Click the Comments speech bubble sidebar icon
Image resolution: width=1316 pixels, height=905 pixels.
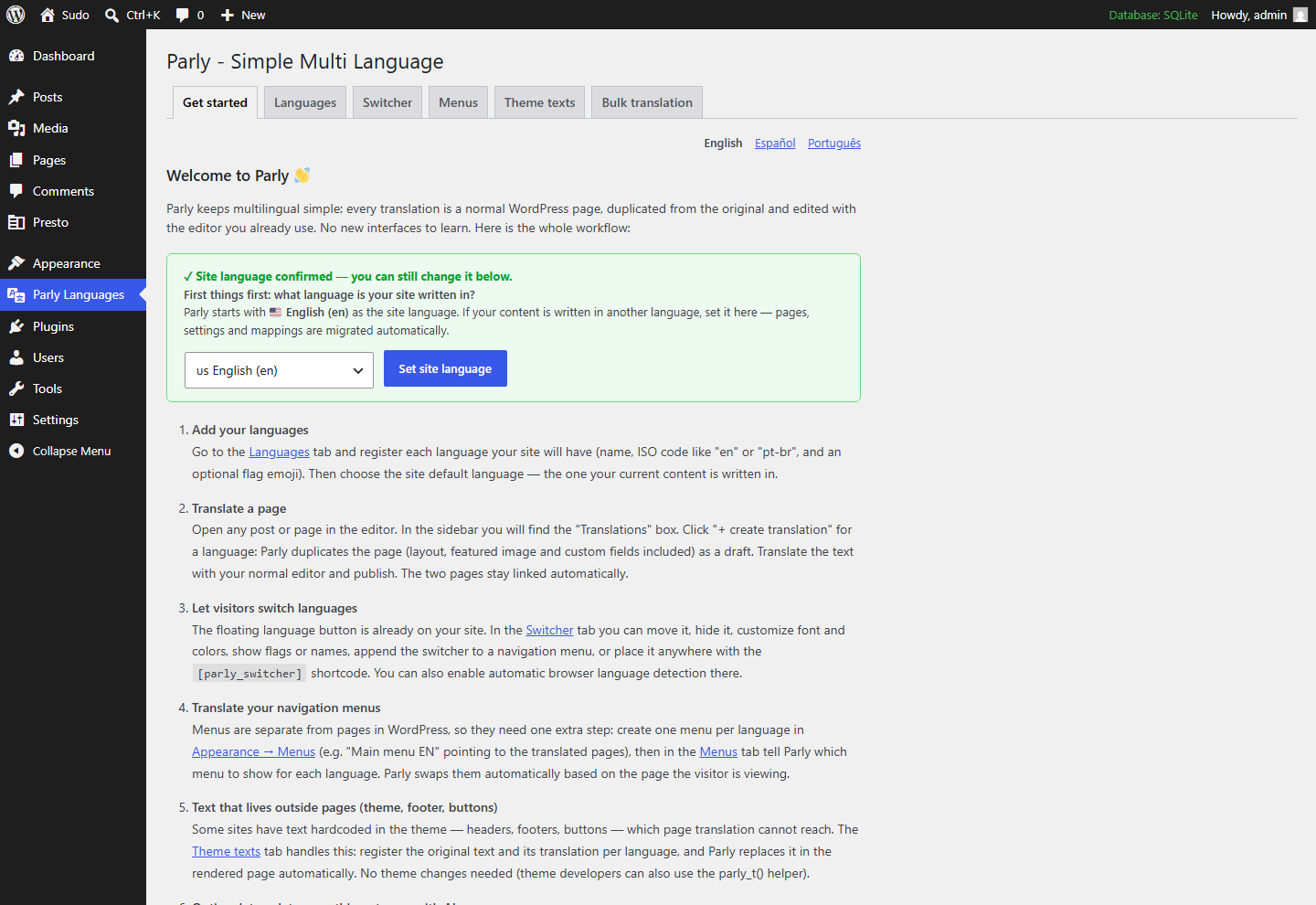(x=16, y=191)
